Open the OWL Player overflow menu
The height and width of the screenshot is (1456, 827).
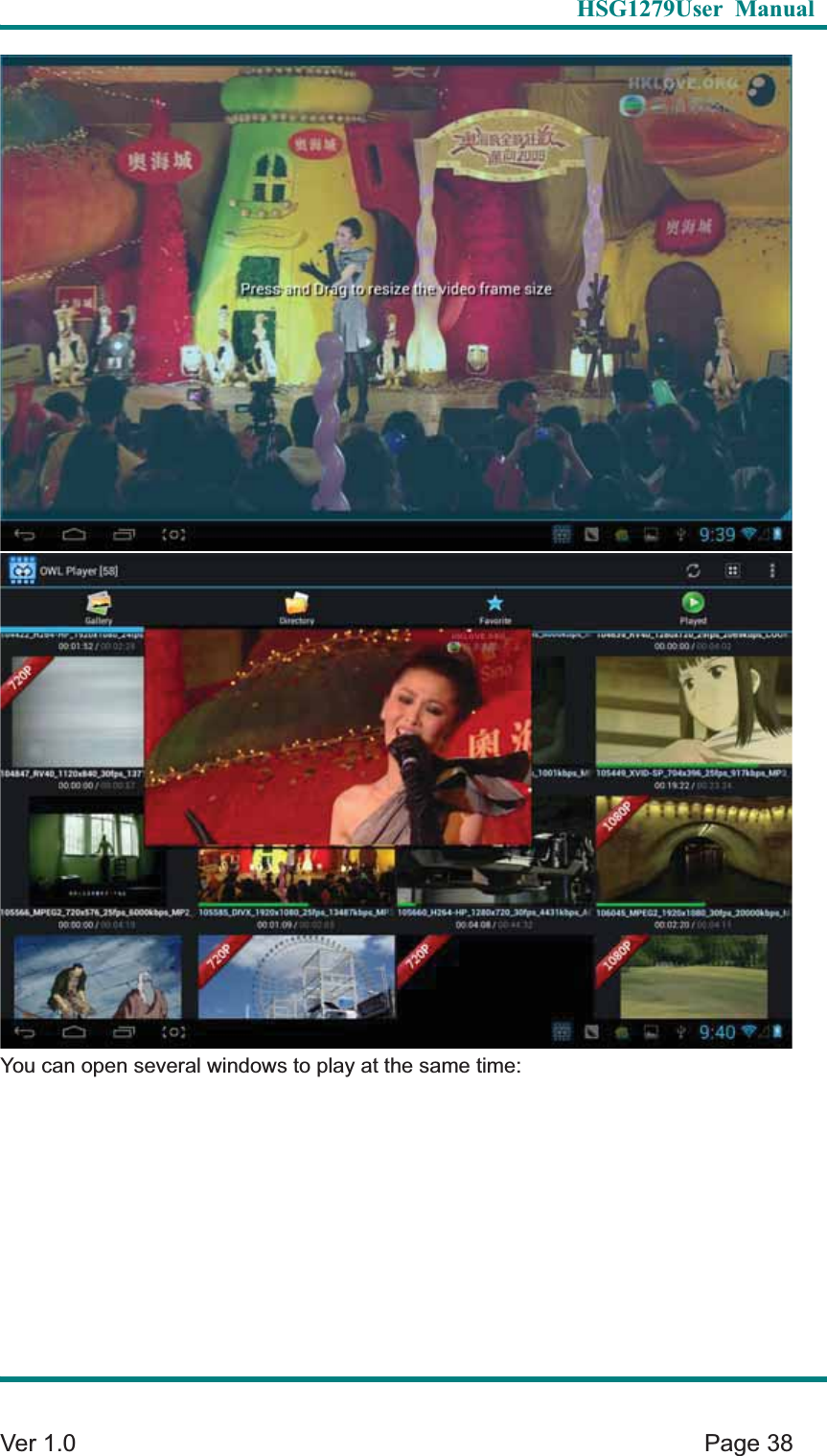point(771,570)
